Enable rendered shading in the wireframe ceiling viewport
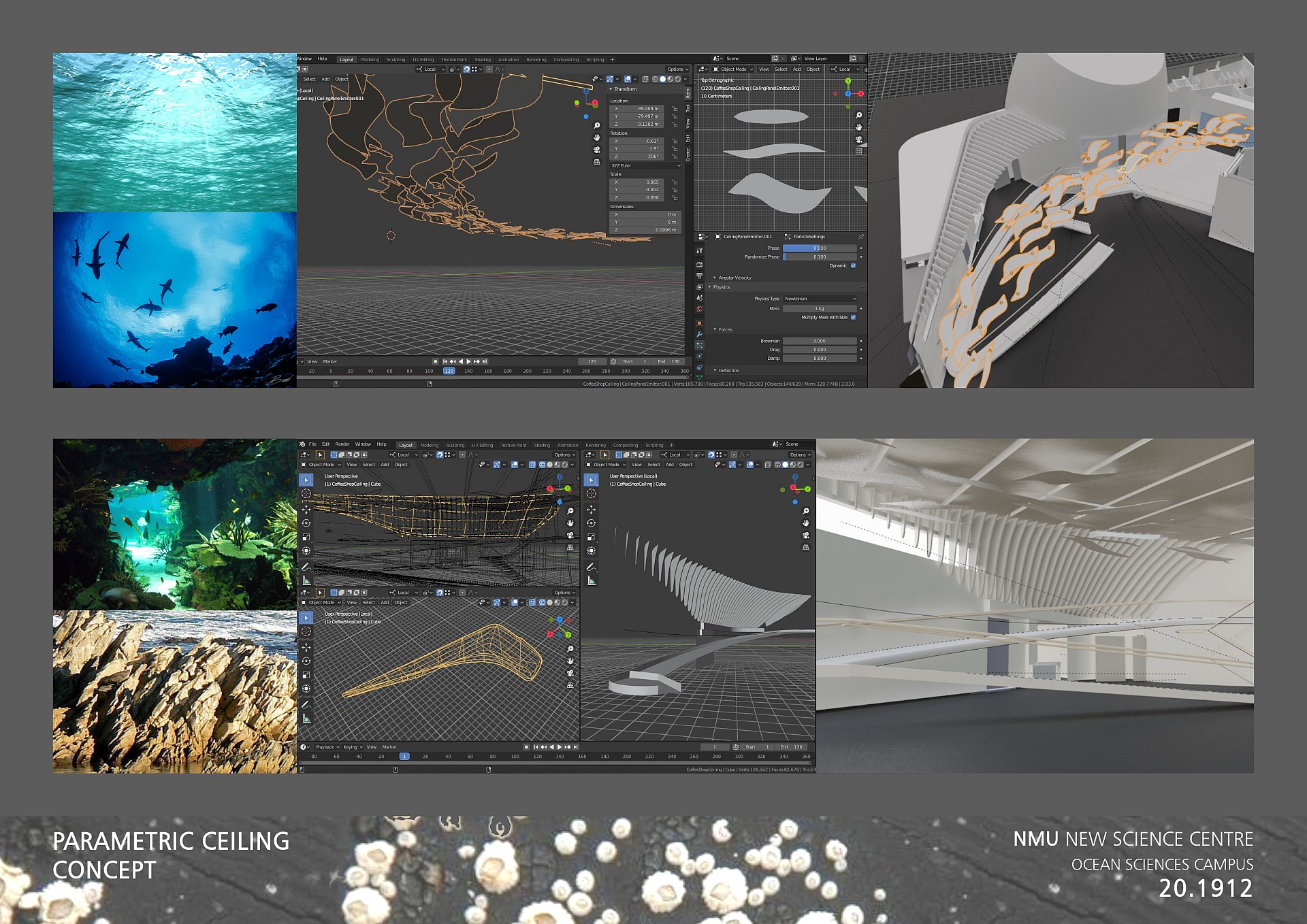This screenshot has height=924, width=1307. click(565, 465)
